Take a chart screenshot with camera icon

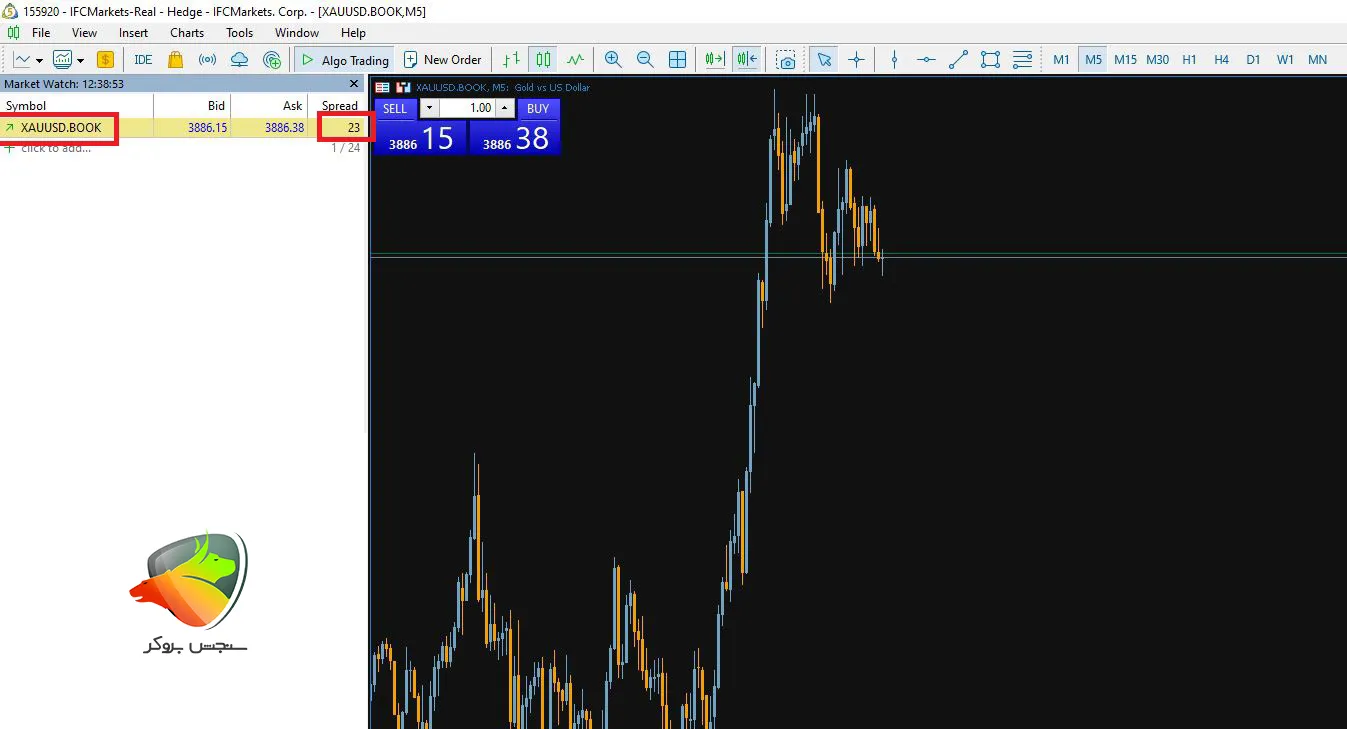(x=787, y=60)
